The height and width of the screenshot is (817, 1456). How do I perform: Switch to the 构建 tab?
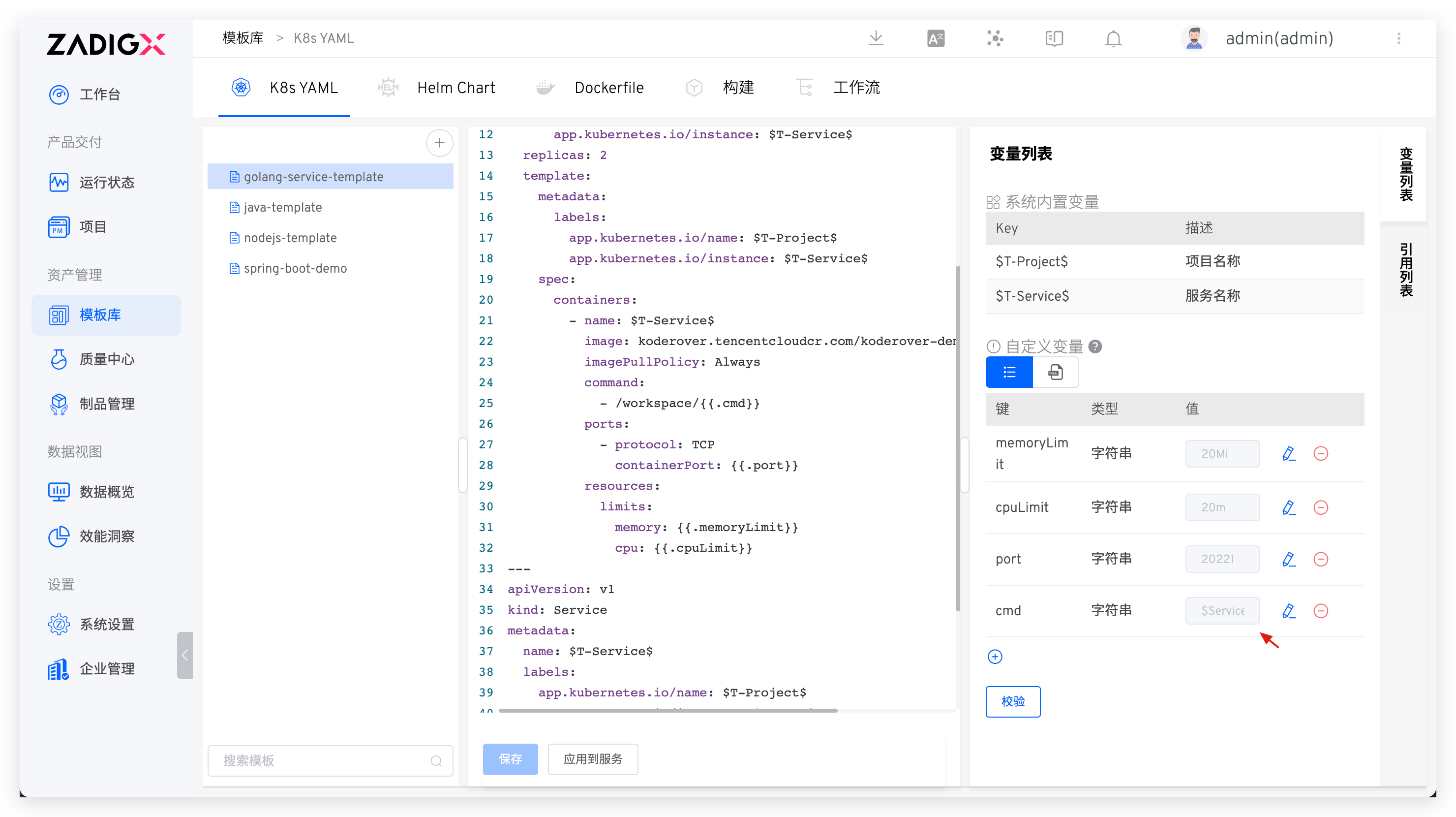(x=738, y=87)
